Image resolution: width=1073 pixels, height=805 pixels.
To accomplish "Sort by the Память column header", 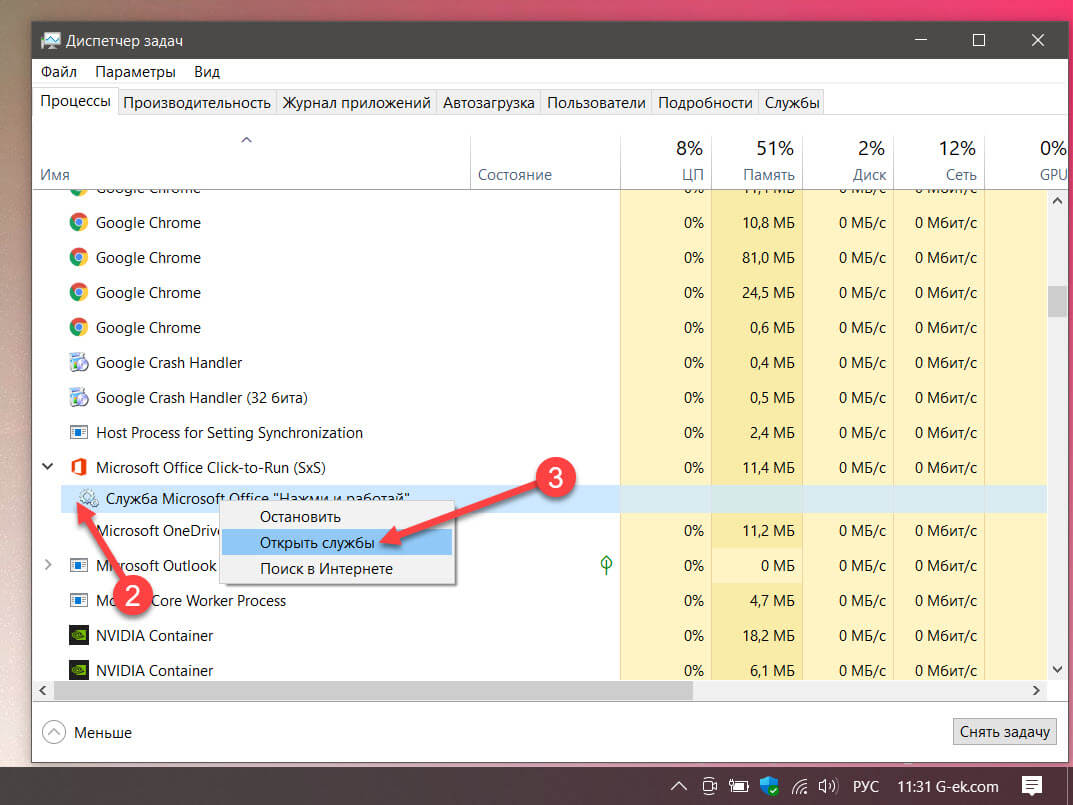I will coord(757,162).
